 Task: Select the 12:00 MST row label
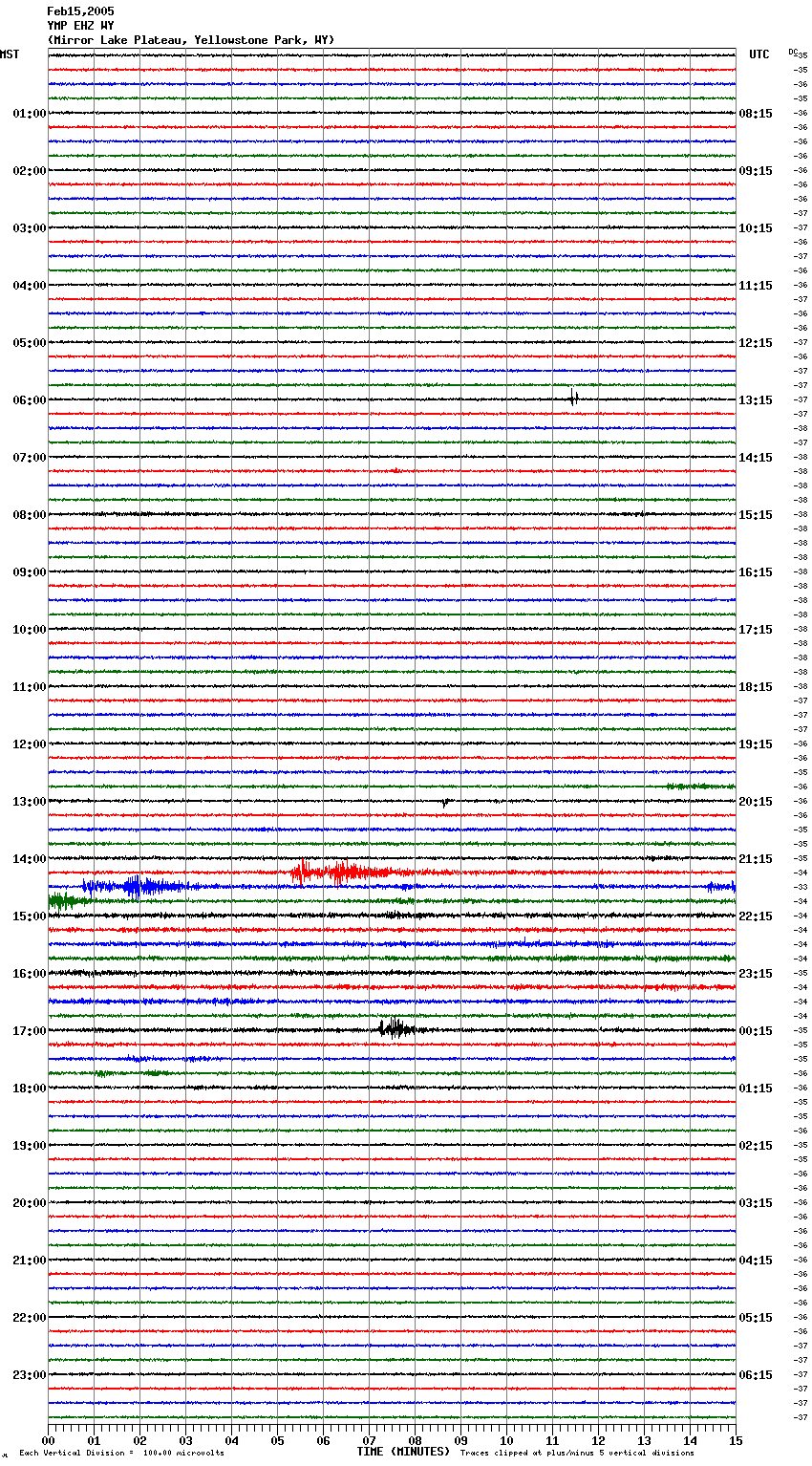click(30, 744)
